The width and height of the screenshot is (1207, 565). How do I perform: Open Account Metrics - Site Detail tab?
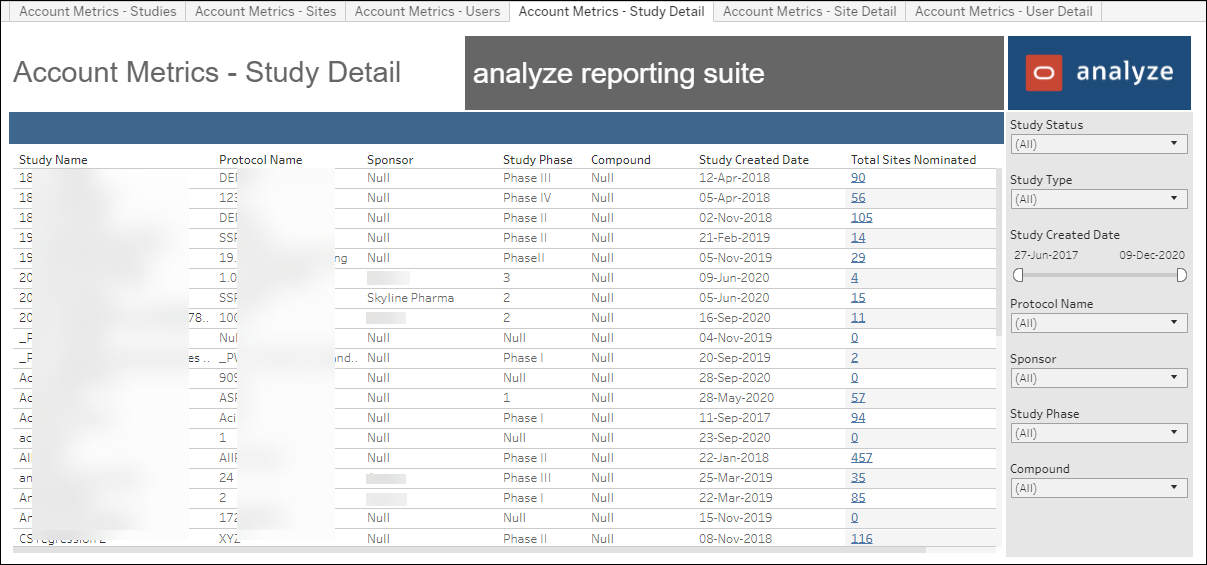(809, 12)
